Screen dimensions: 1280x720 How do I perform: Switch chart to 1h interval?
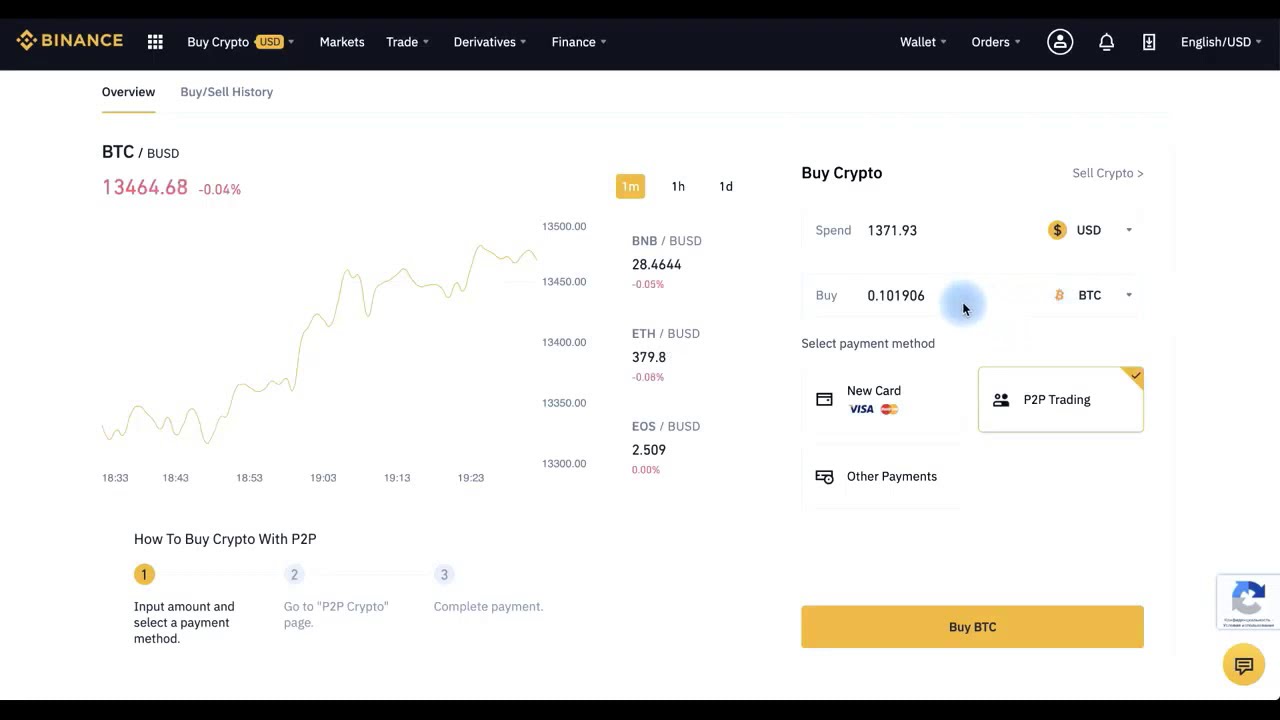[678, 186]
